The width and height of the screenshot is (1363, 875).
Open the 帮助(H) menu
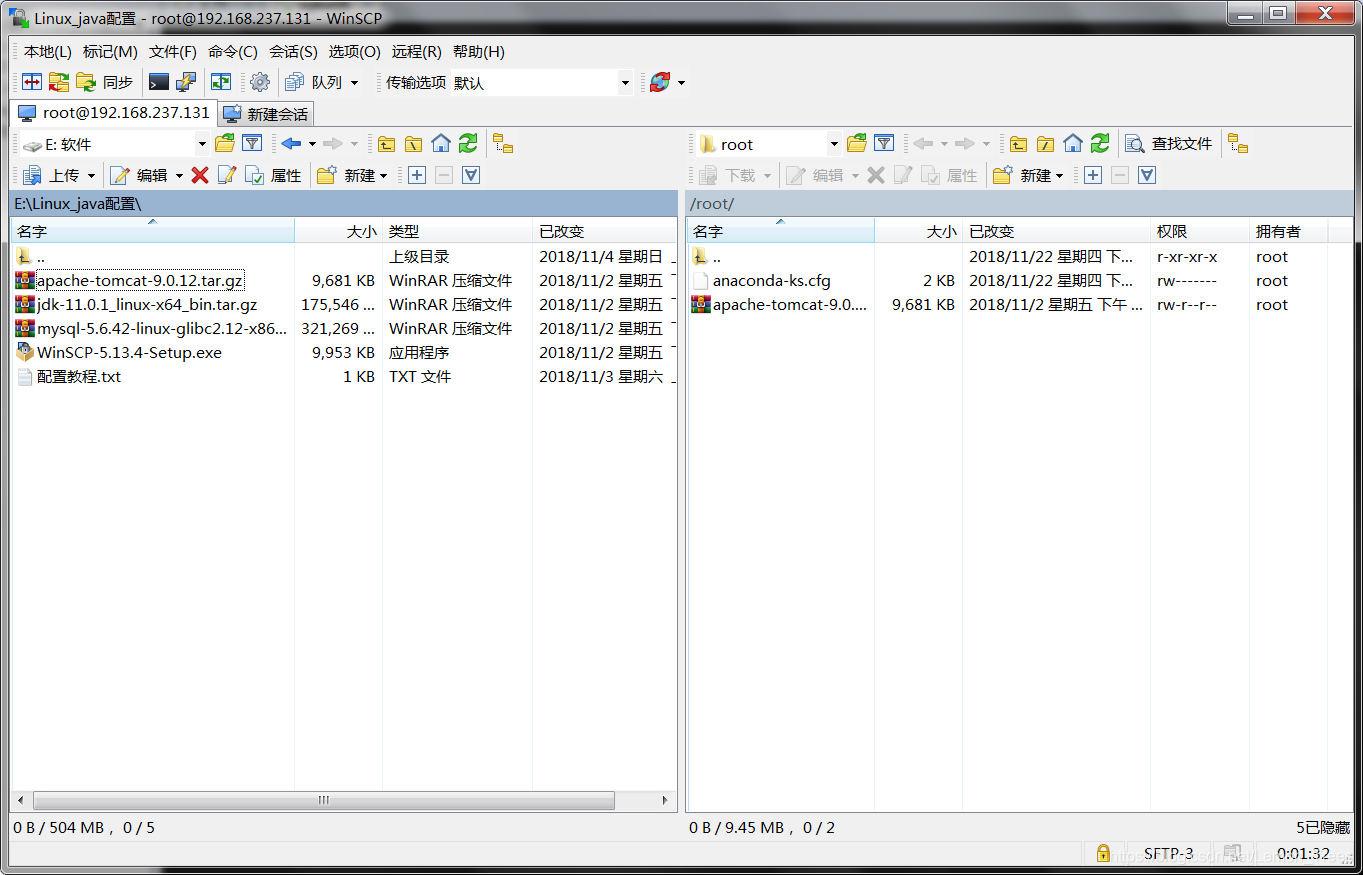[479, 52]
